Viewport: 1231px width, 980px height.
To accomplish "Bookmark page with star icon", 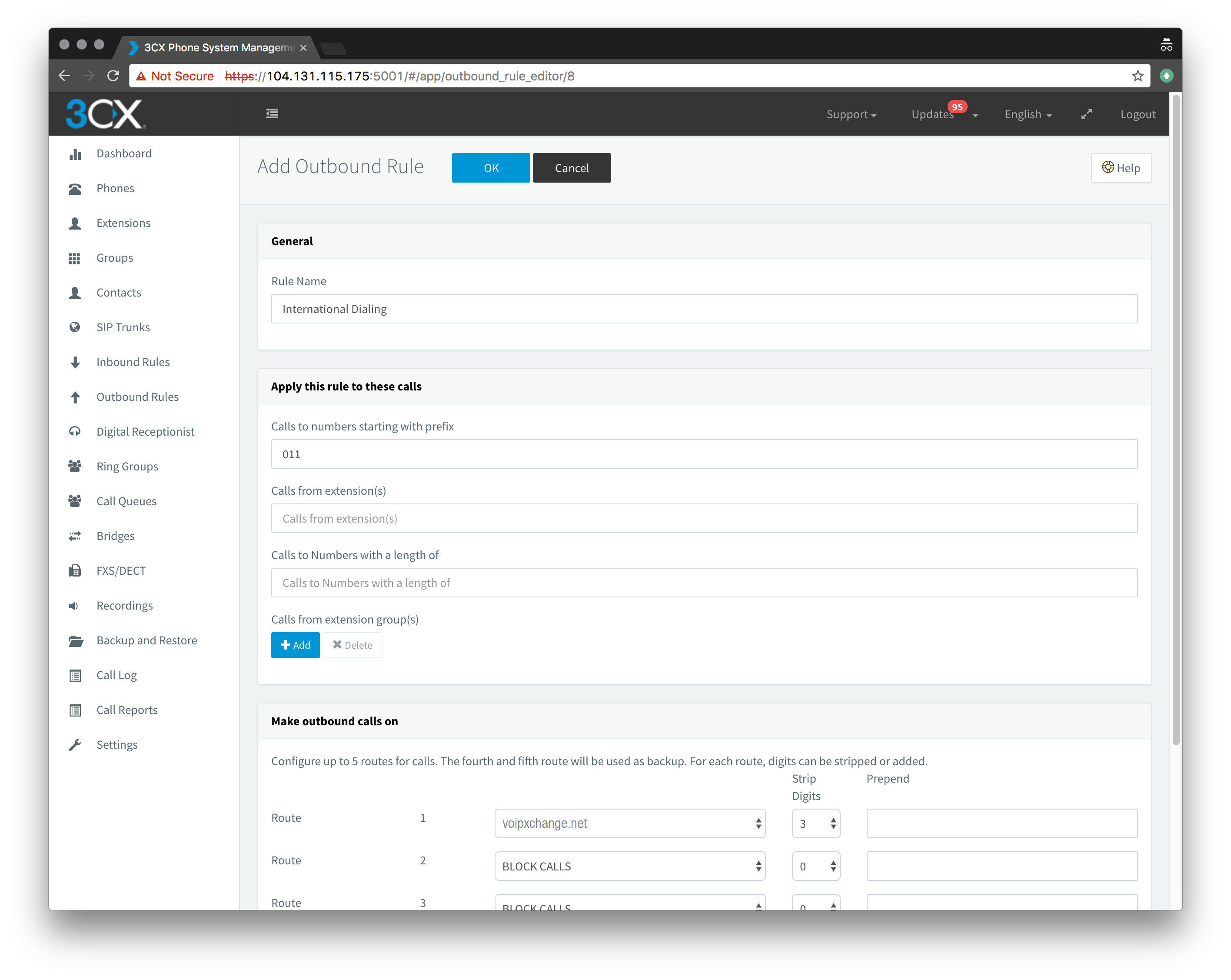I will pos(1138,76).
